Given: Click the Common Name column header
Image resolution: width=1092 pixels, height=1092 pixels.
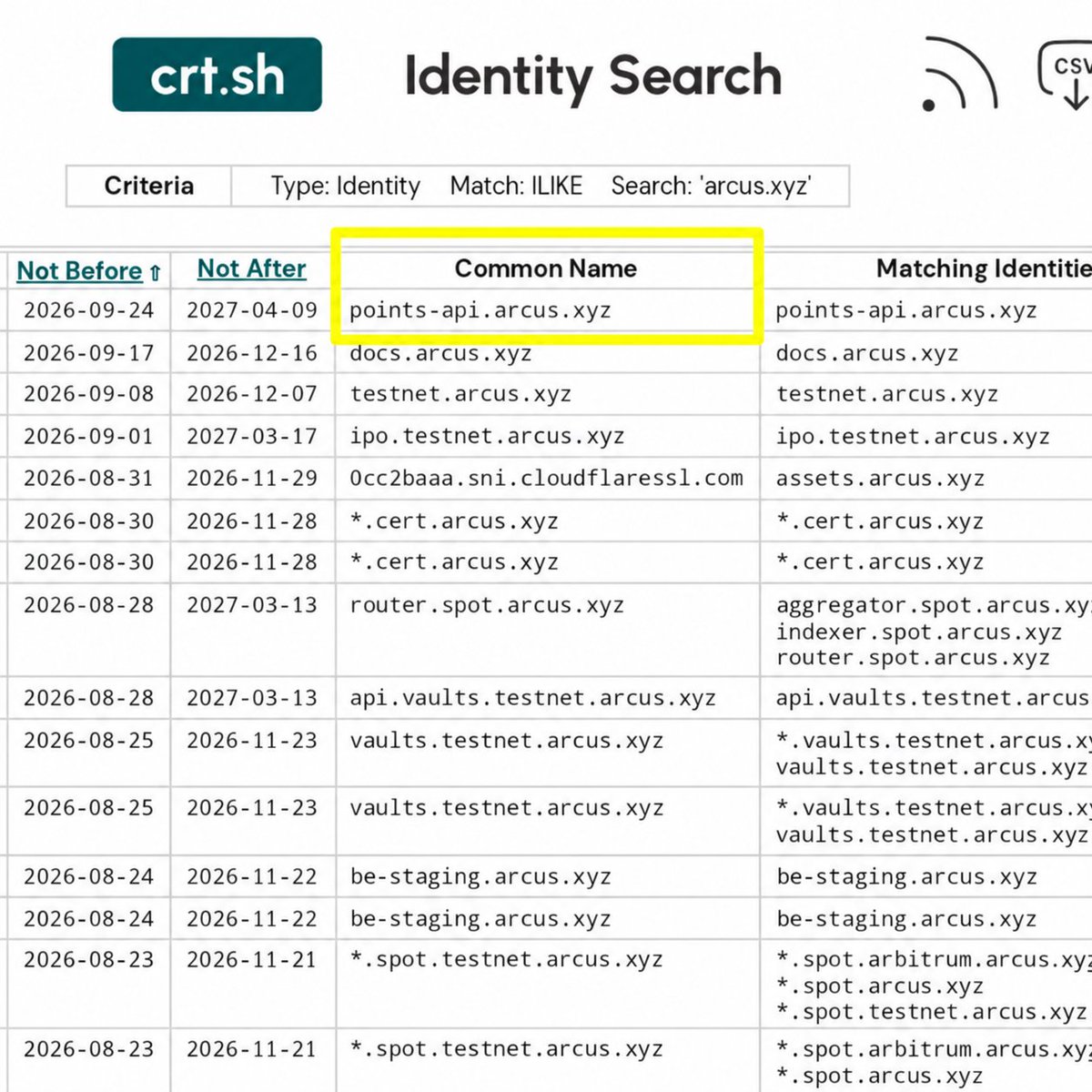Looking at the screenshot, I should (x=546, y=268).
